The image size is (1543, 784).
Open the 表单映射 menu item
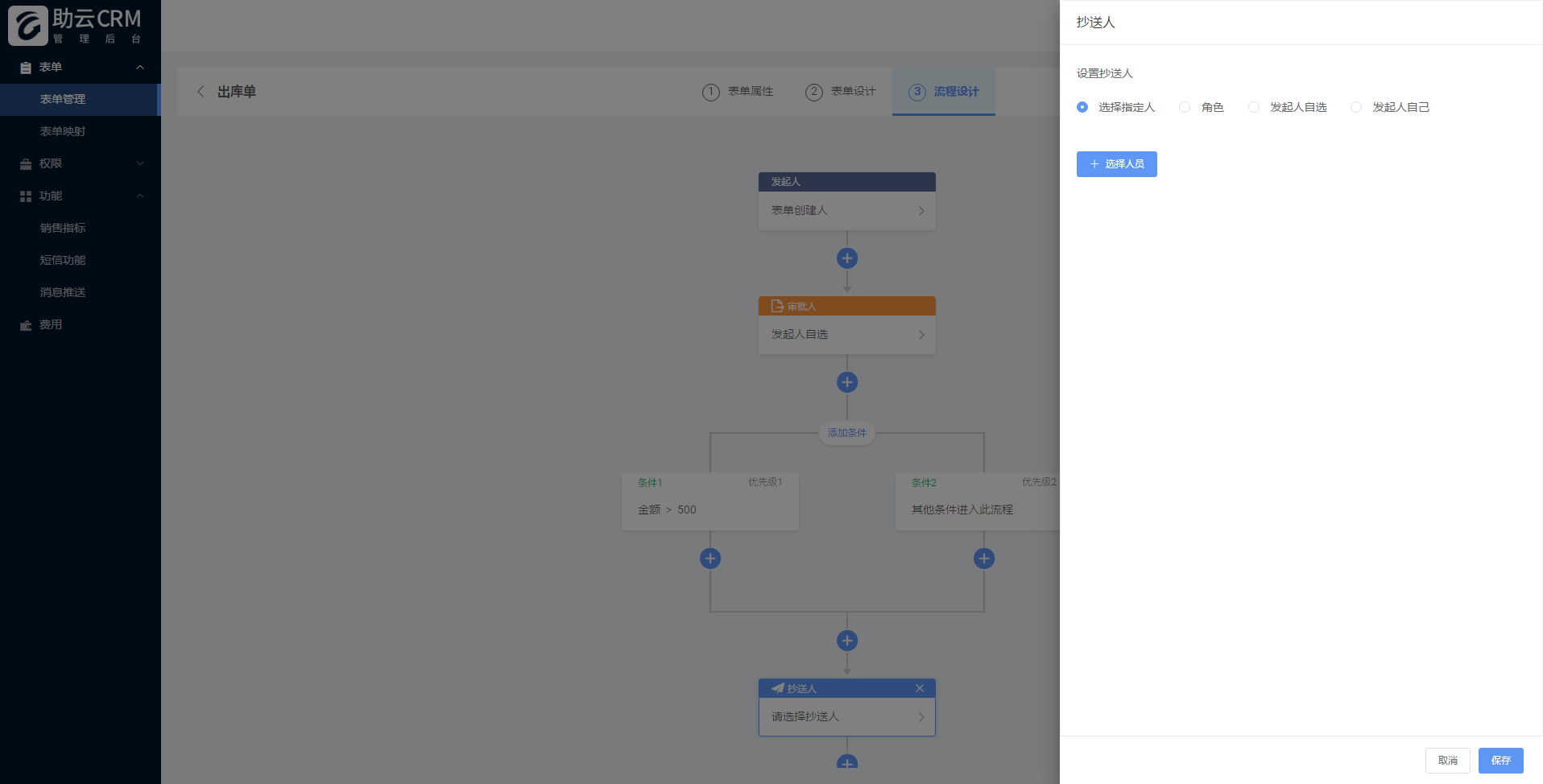point(63,131)
